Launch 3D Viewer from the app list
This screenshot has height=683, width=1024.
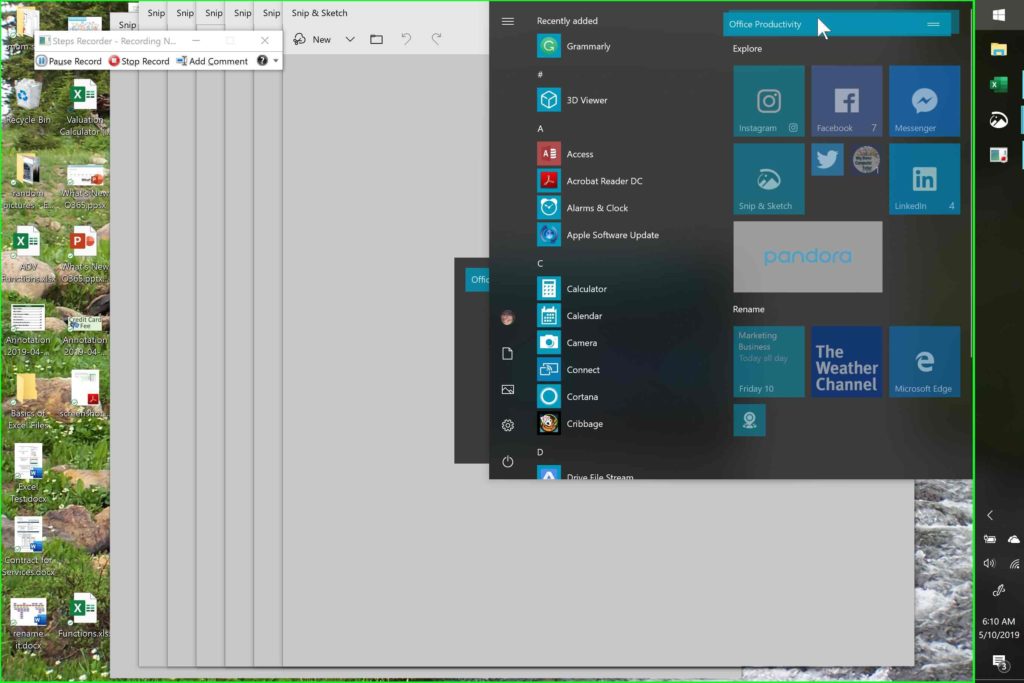(572, 100)
